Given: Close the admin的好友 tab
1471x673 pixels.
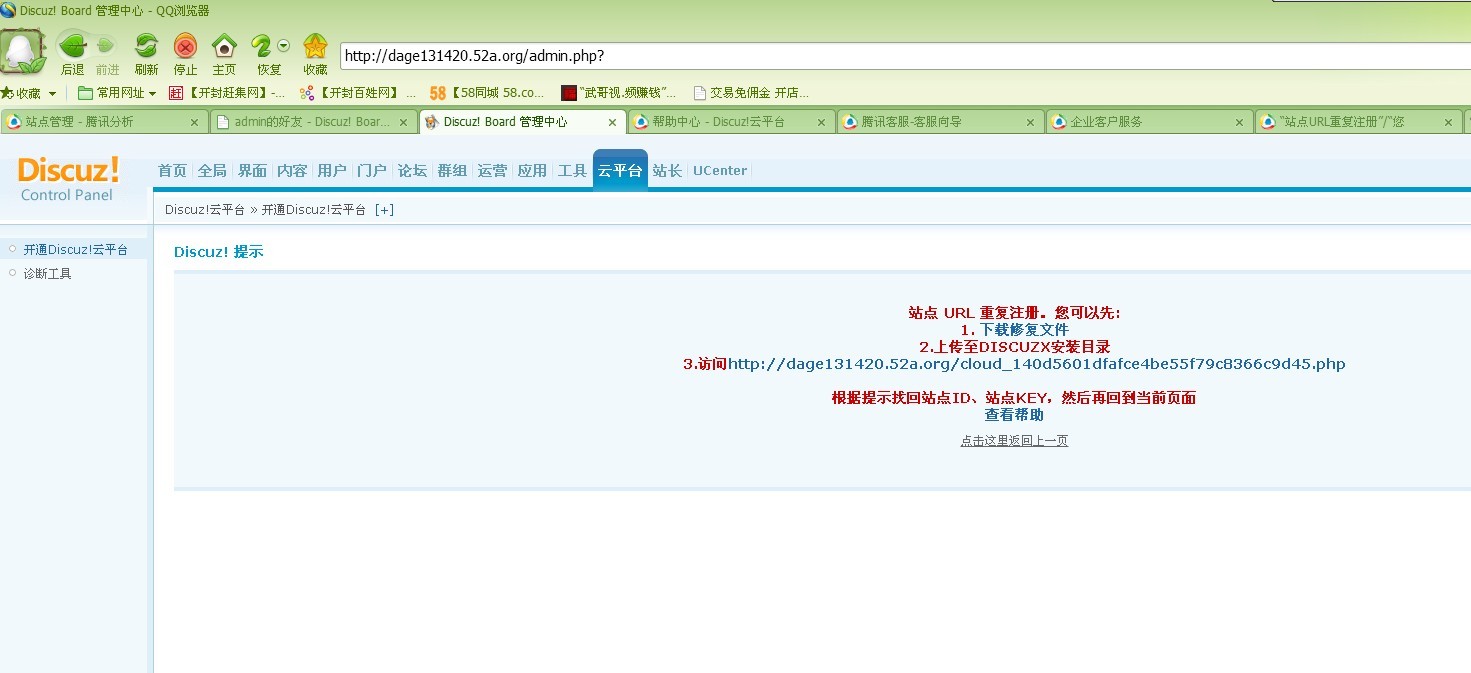Looking at the screenshot, I should point(403,123).
